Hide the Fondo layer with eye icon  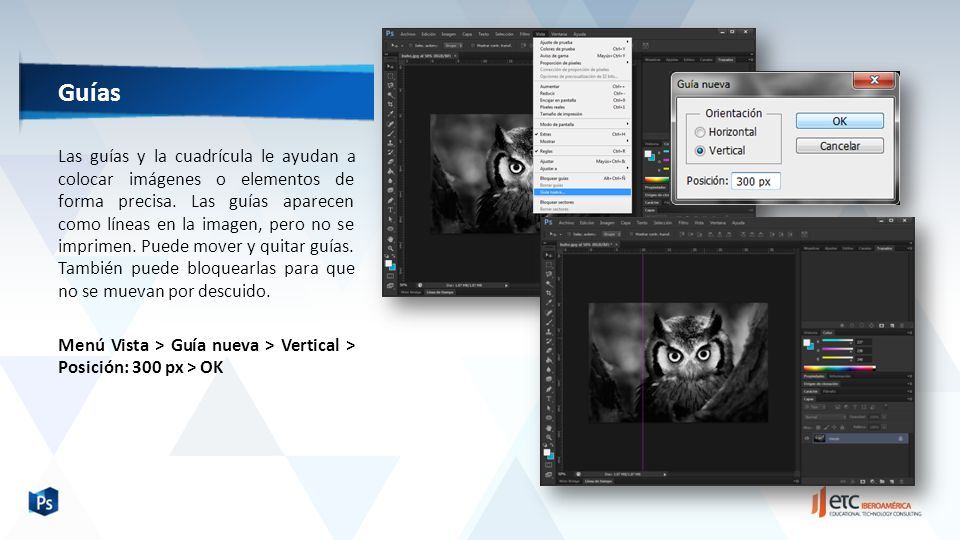point(807,438)
